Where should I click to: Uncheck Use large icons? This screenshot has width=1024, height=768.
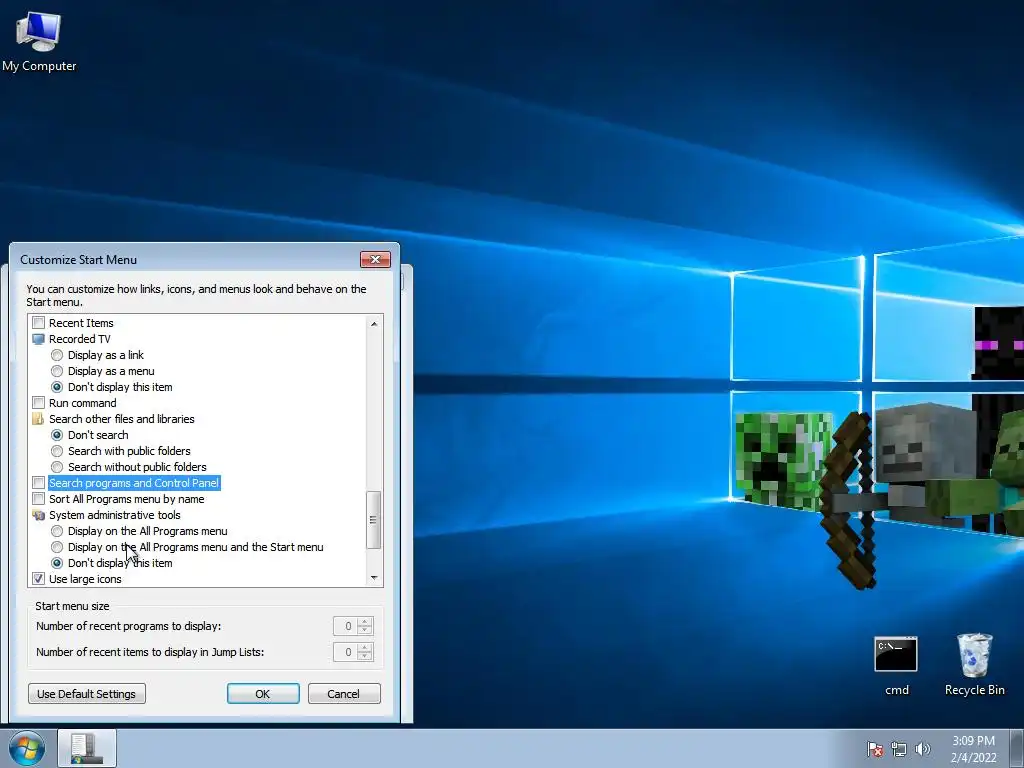click(x=39, y=579)
